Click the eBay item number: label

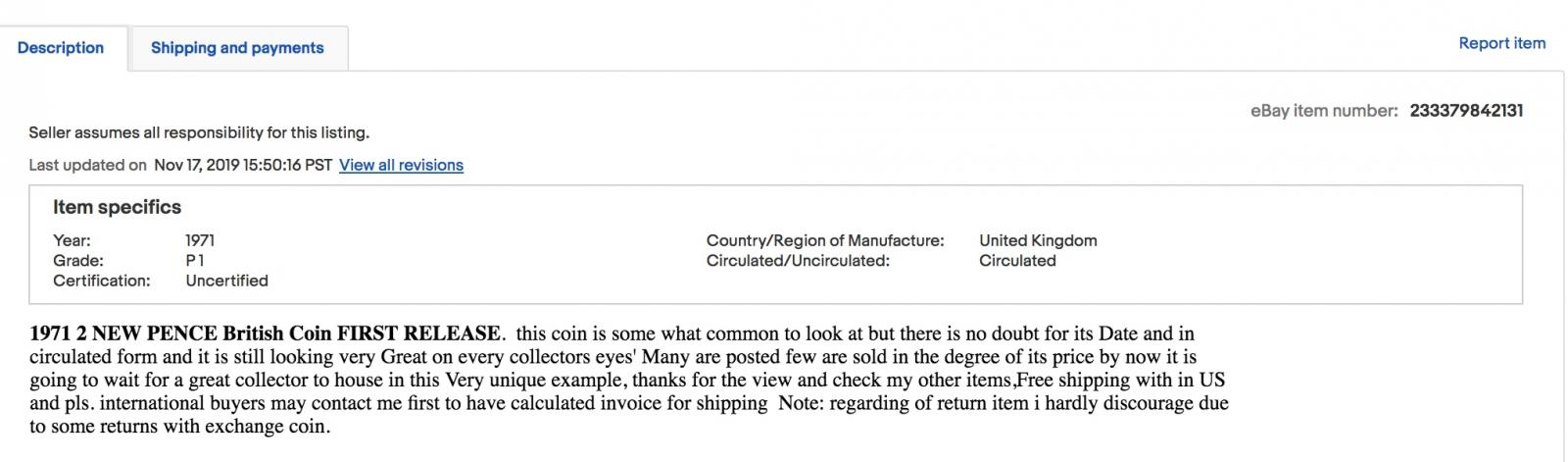(x=1324, y=111)
